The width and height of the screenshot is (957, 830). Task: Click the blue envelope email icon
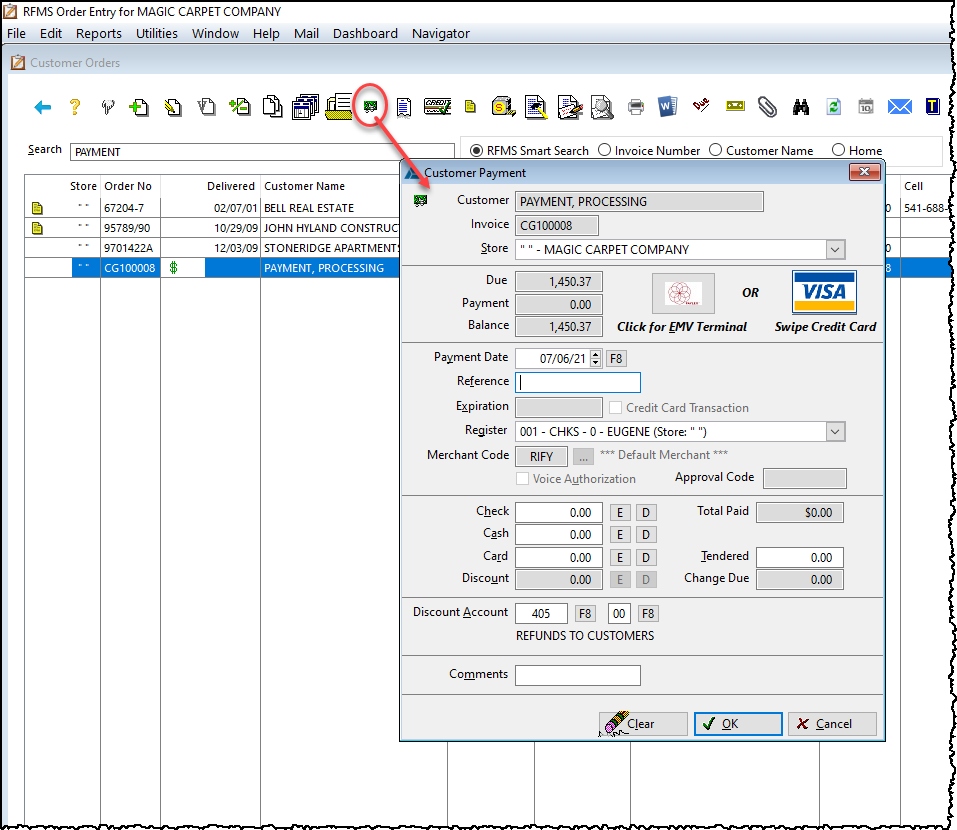899,107
